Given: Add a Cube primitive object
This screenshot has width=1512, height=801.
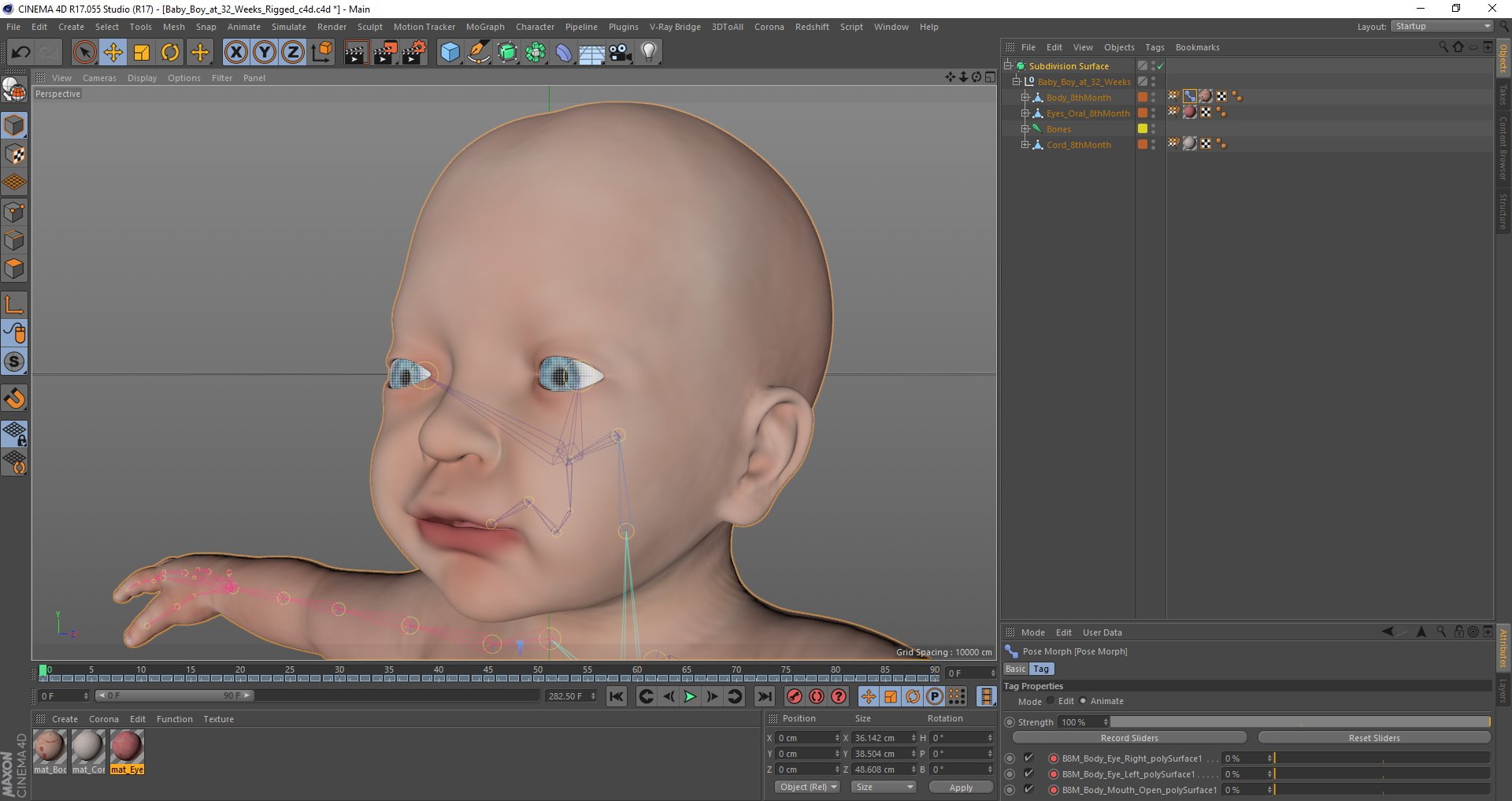Looking at the screenshot, I should [x=450, y=53].
